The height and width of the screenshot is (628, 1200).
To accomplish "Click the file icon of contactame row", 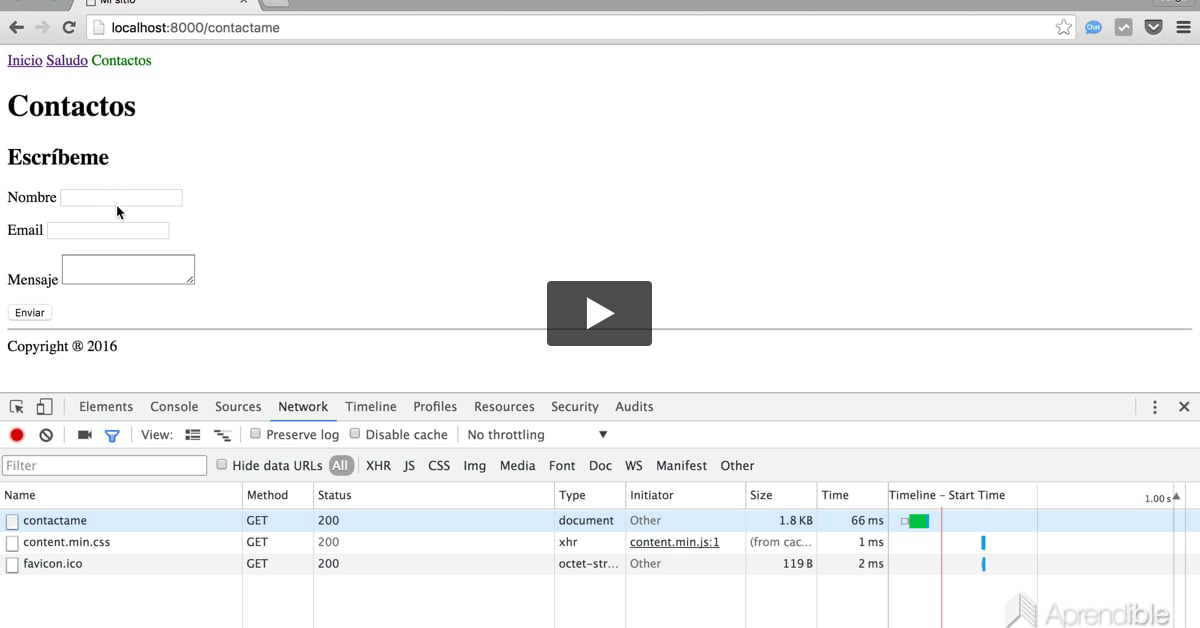I will pyautogui.click(x=12, y=521).
